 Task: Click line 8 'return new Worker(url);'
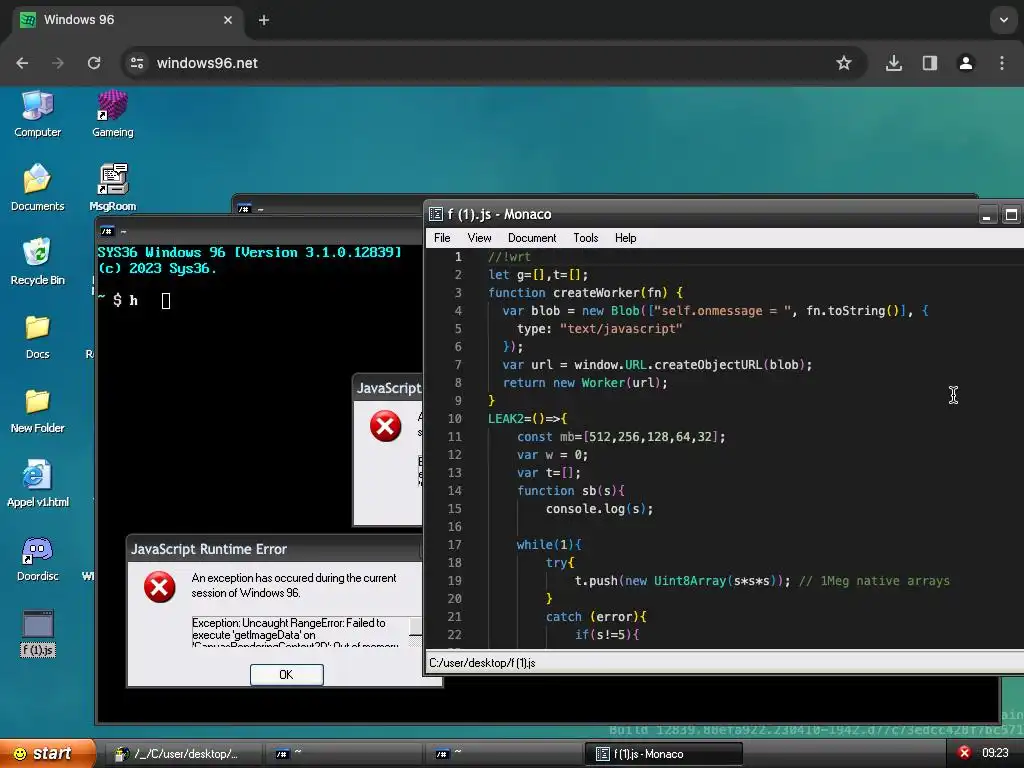click(585, 383)
